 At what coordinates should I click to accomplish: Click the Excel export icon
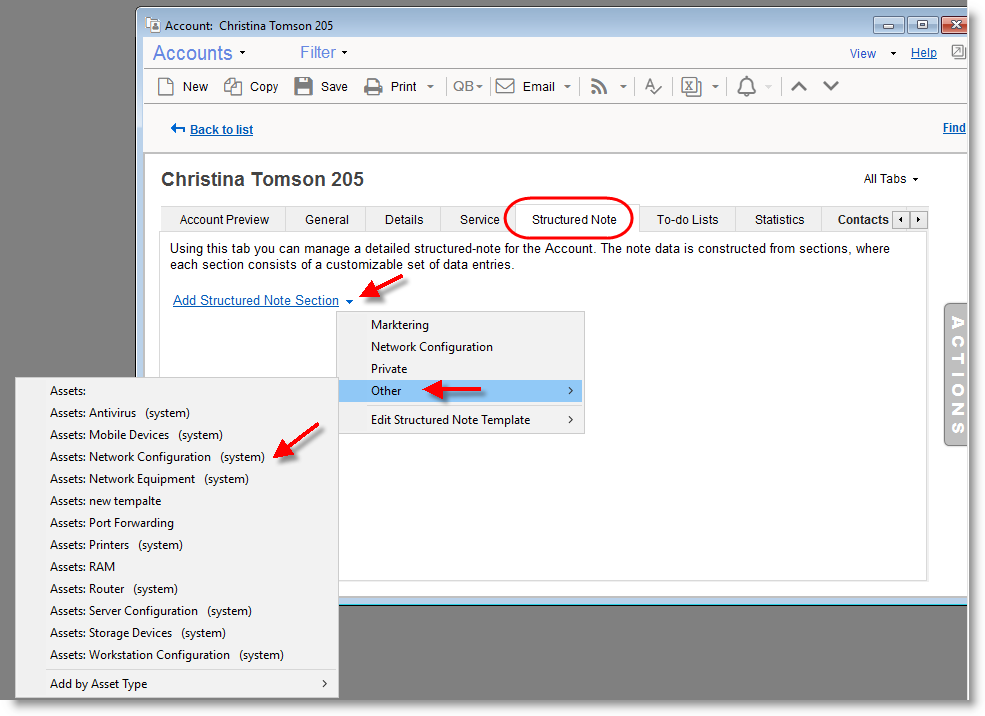(691, 87)
